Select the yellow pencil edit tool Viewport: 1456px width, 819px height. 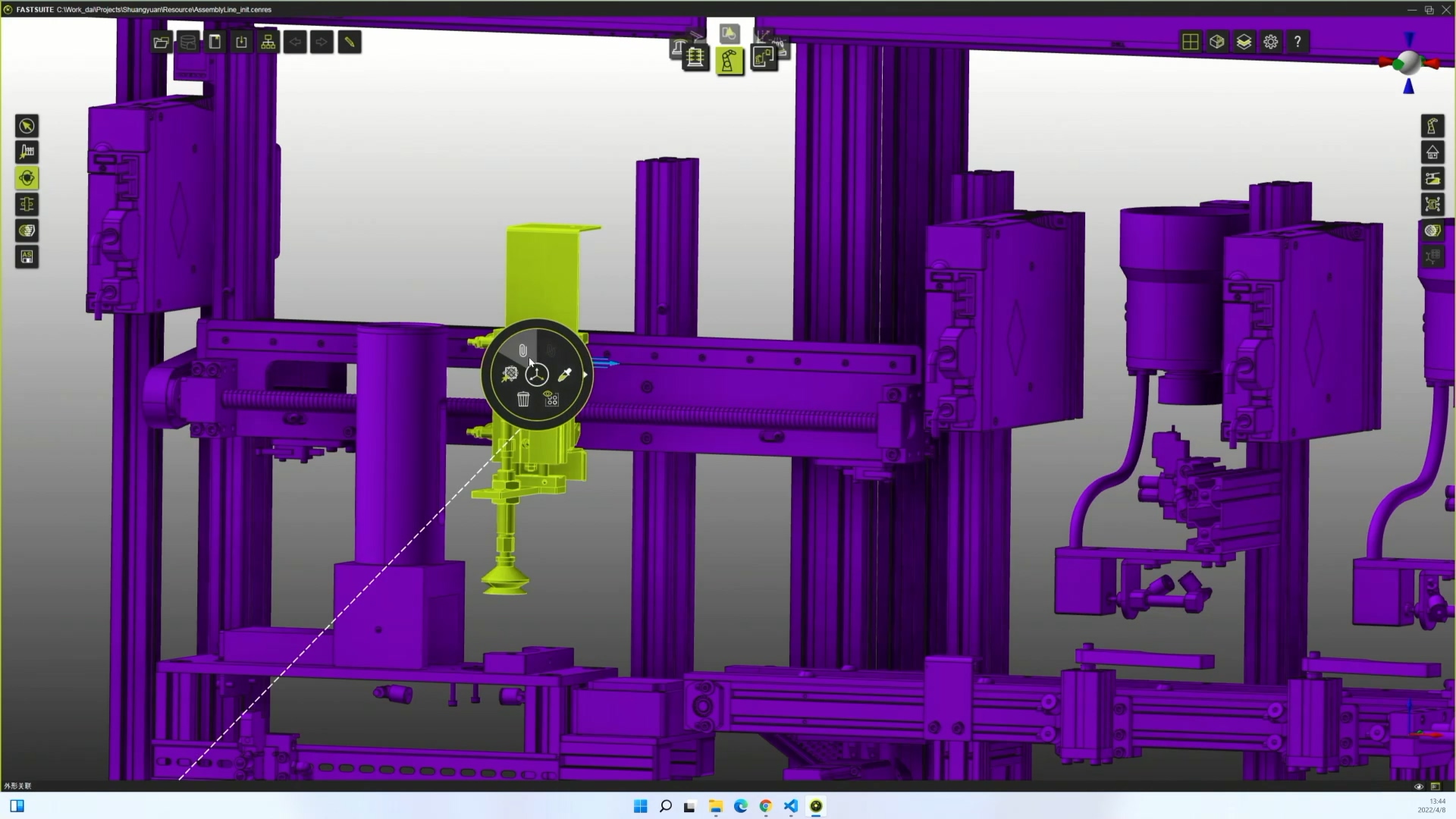click(x=350, y=42)
